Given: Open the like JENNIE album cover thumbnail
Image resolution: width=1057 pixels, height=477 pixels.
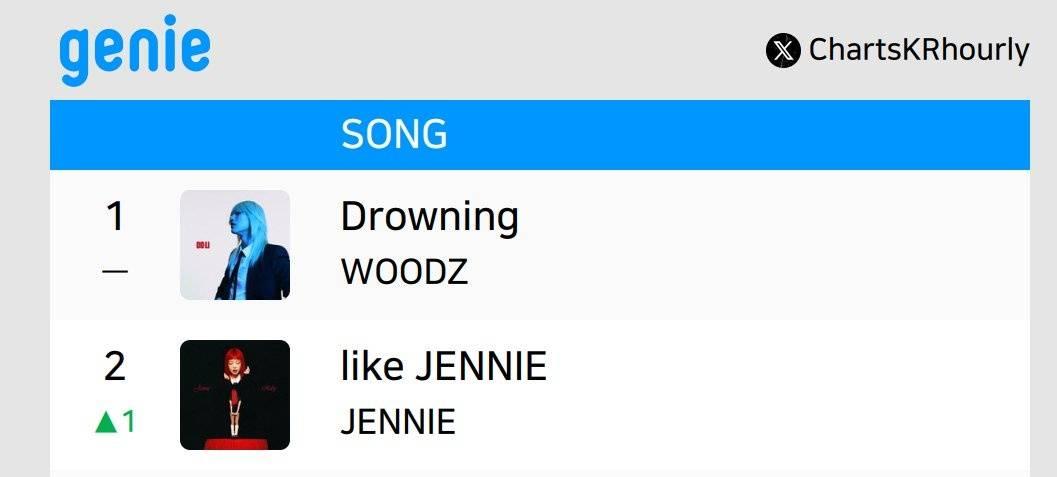Looking at the screenshot, I should point(235,395).
